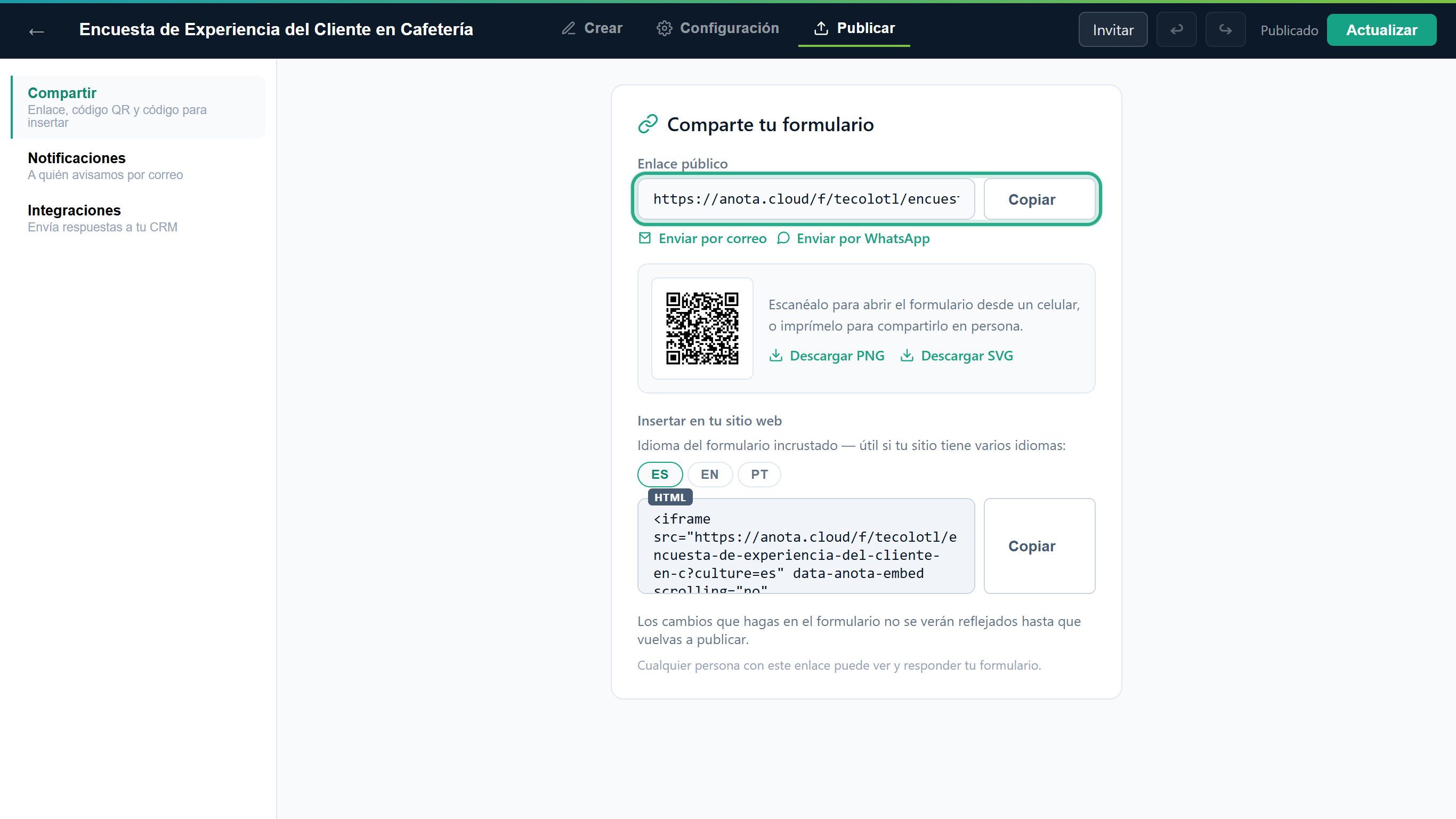1456x819 pixels.
Task: Click the upload icon beside Publicar
Action: [x=821, y=28]
